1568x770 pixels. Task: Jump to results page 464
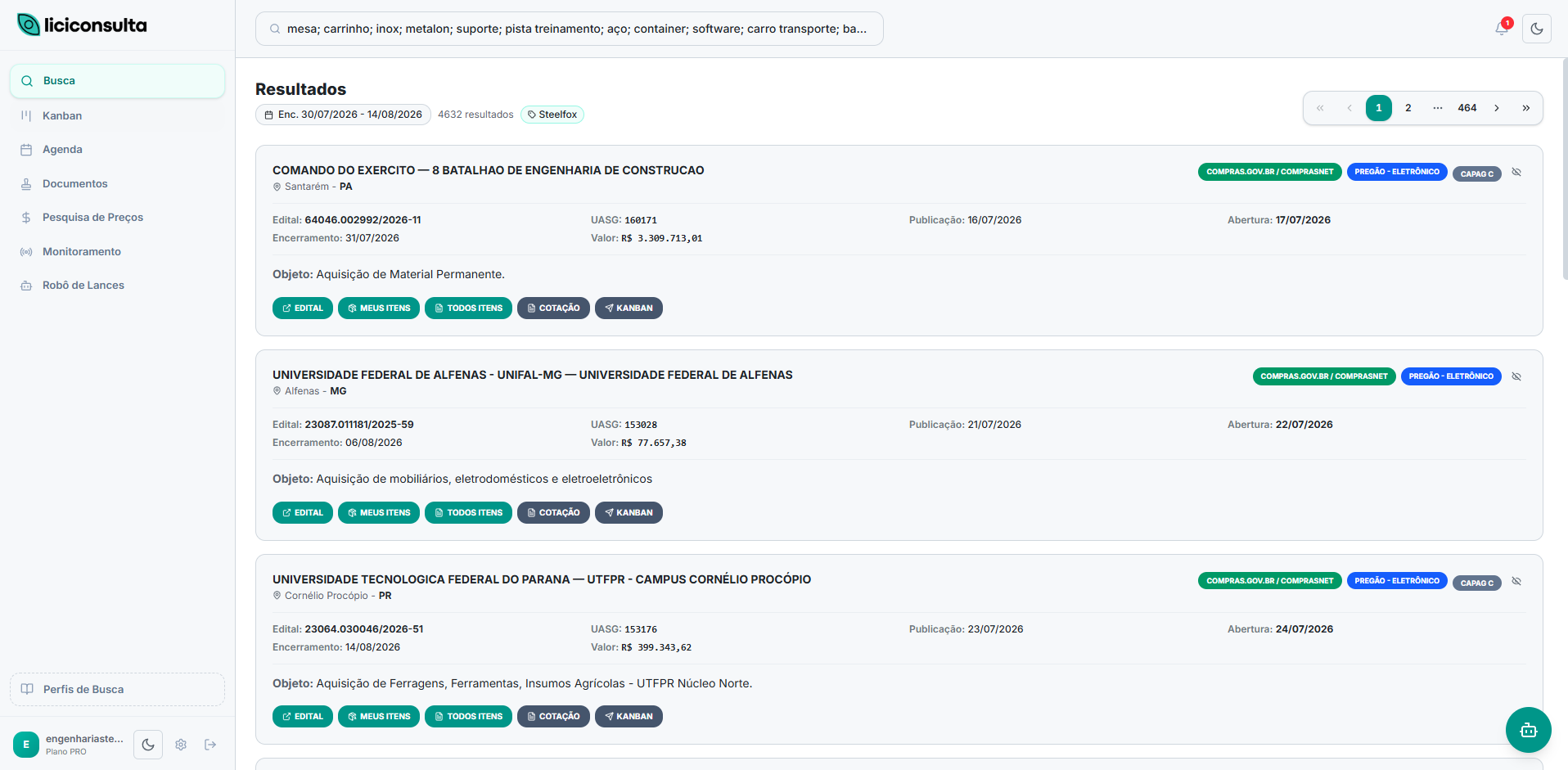click(1467, 108)
